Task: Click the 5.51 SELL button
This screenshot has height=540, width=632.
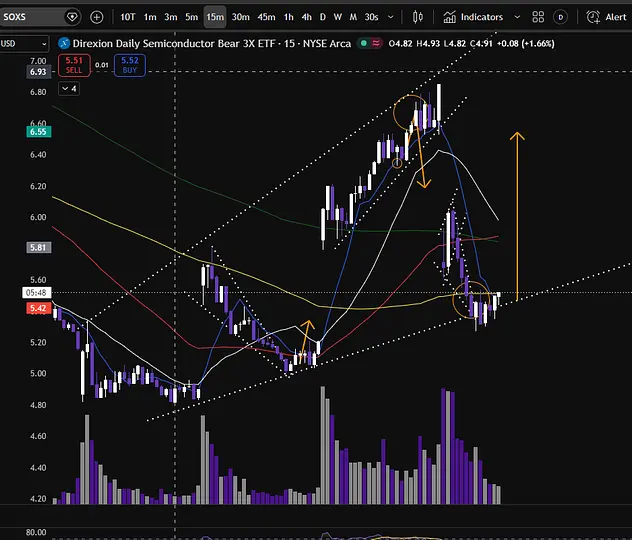Action: click(x=74, y=65)
